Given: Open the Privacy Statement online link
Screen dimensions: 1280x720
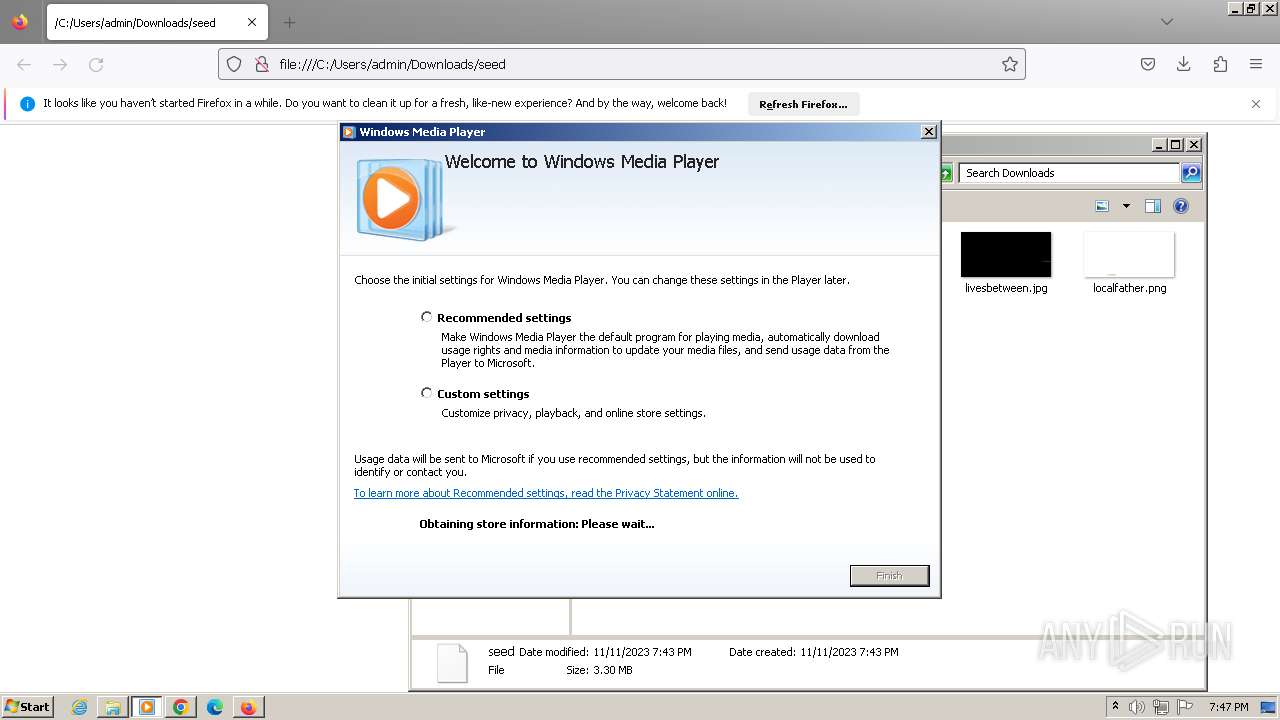Looking at the screenshot, I should point(546,493).
